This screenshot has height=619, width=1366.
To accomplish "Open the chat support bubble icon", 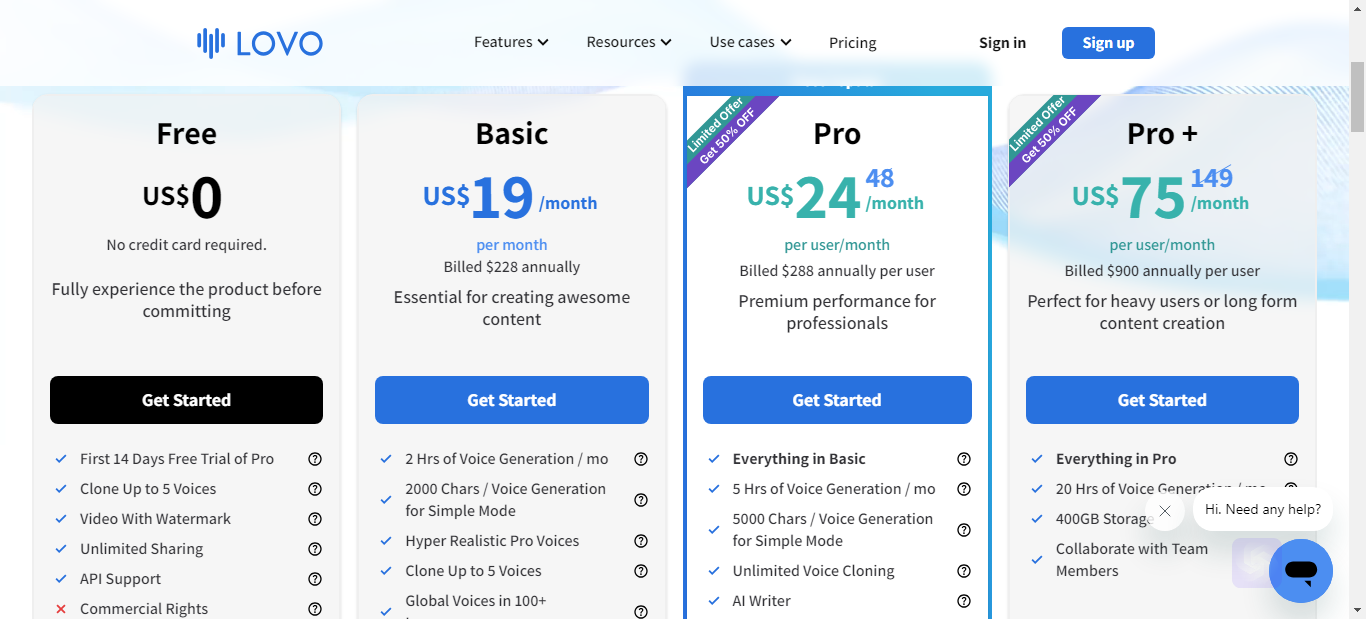I will point(1300,571).
